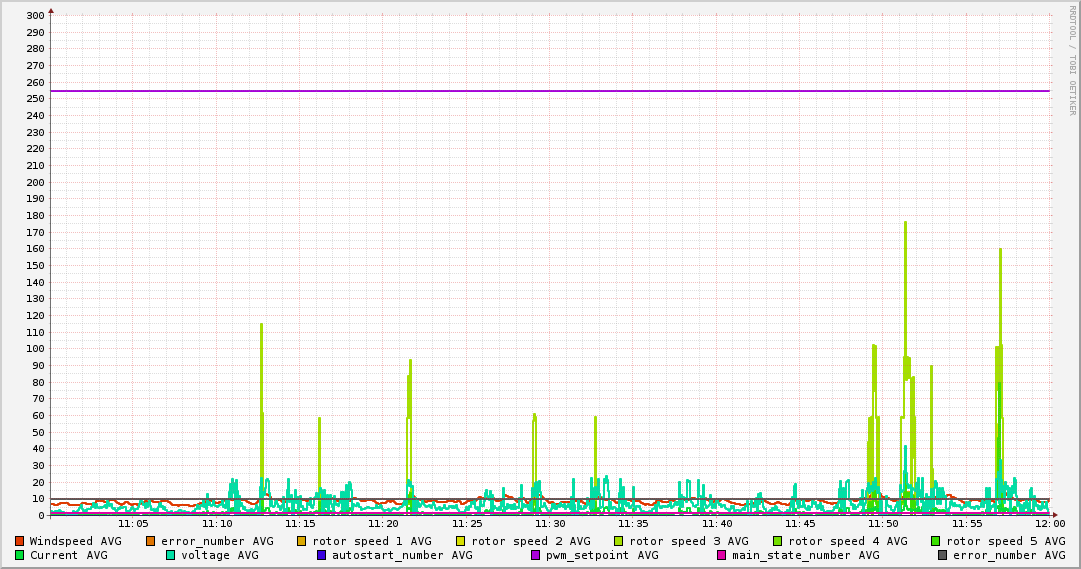Click the magenta main_state_number AVG swatch
This screenshot has width=1081, height=569.
point(722,555)
